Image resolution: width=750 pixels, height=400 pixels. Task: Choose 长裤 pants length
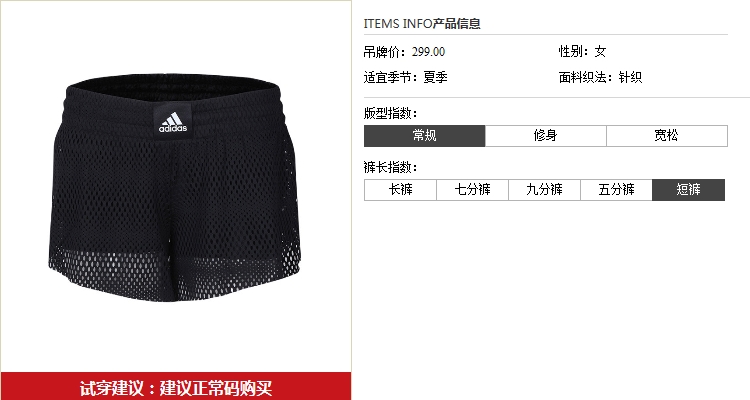point(400,190)
